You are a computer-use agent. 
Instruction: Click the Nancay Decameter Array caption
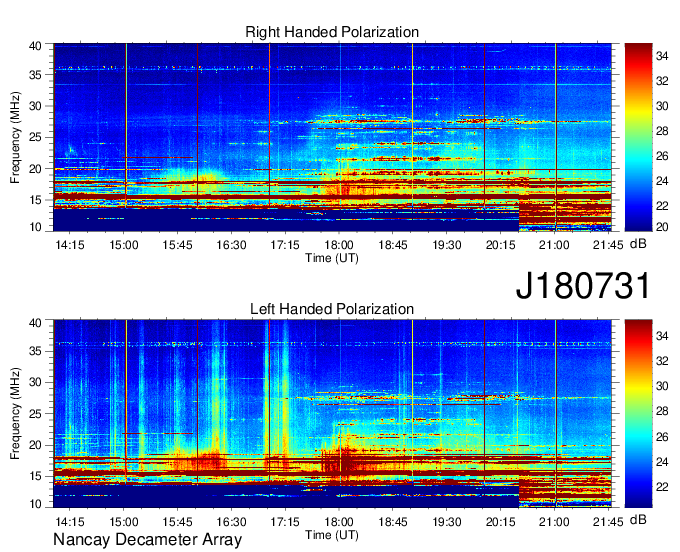[x=147, y=539]
